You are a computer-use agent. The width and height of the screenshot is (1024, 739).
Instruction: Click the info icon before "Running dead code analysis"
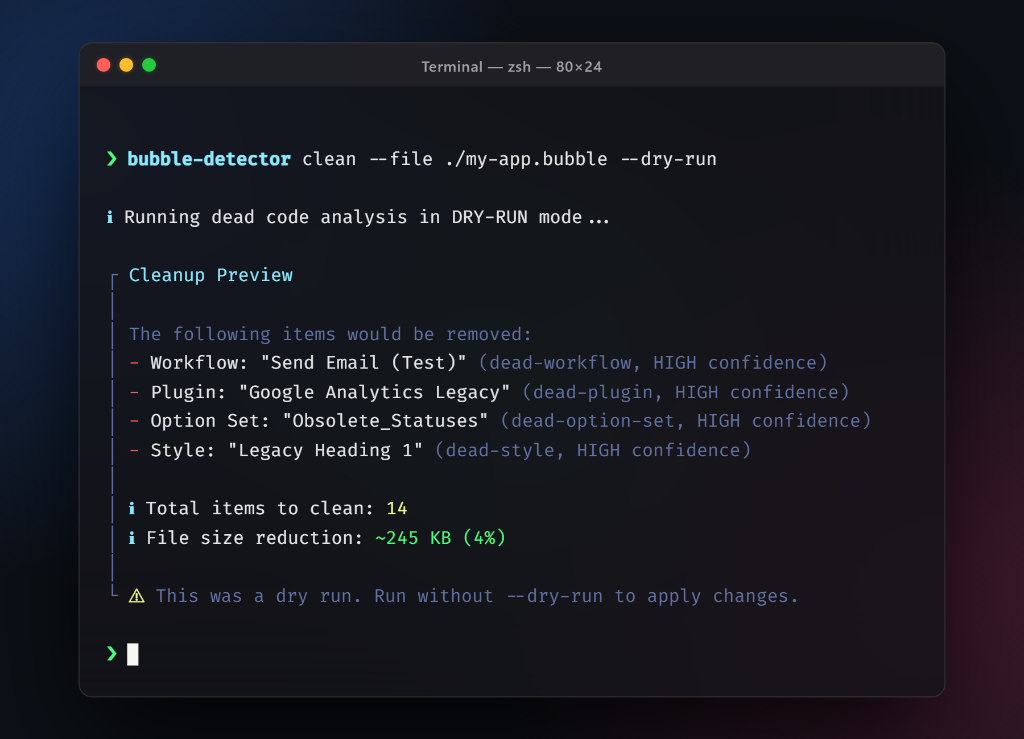click(110, 217)
